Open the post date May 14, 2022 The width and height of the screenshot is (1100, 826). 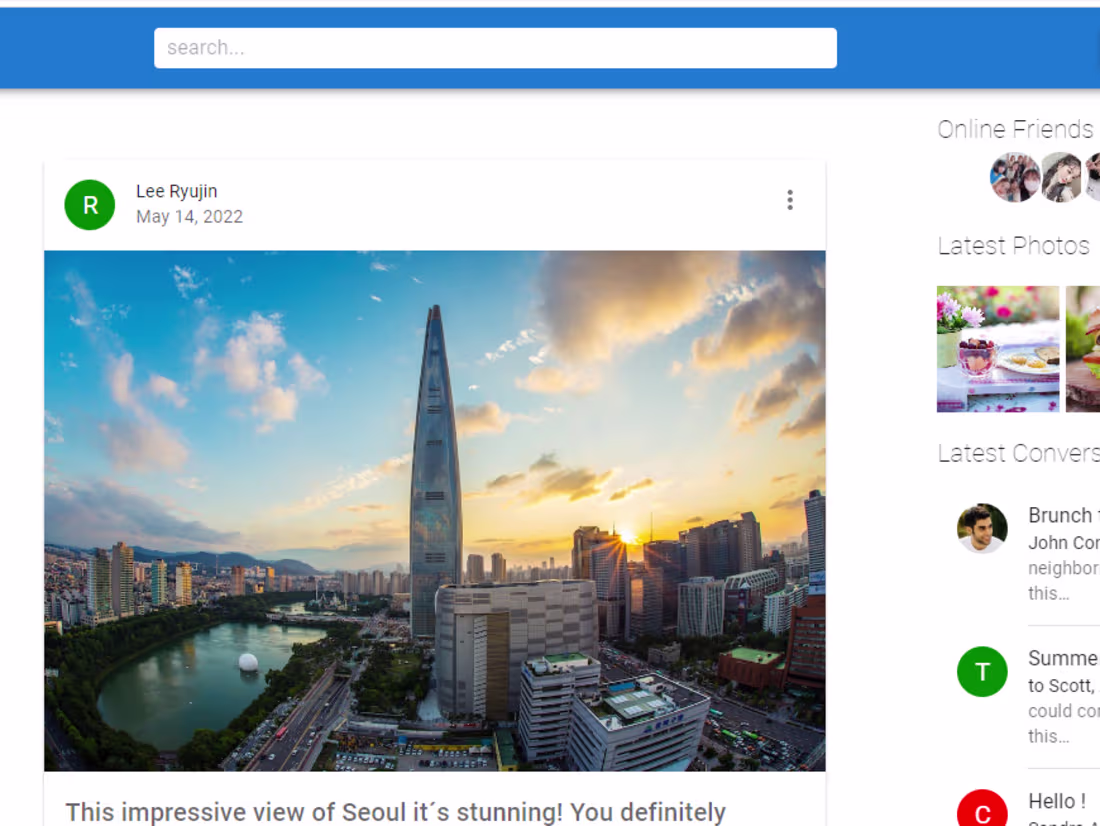pos(190,216)
